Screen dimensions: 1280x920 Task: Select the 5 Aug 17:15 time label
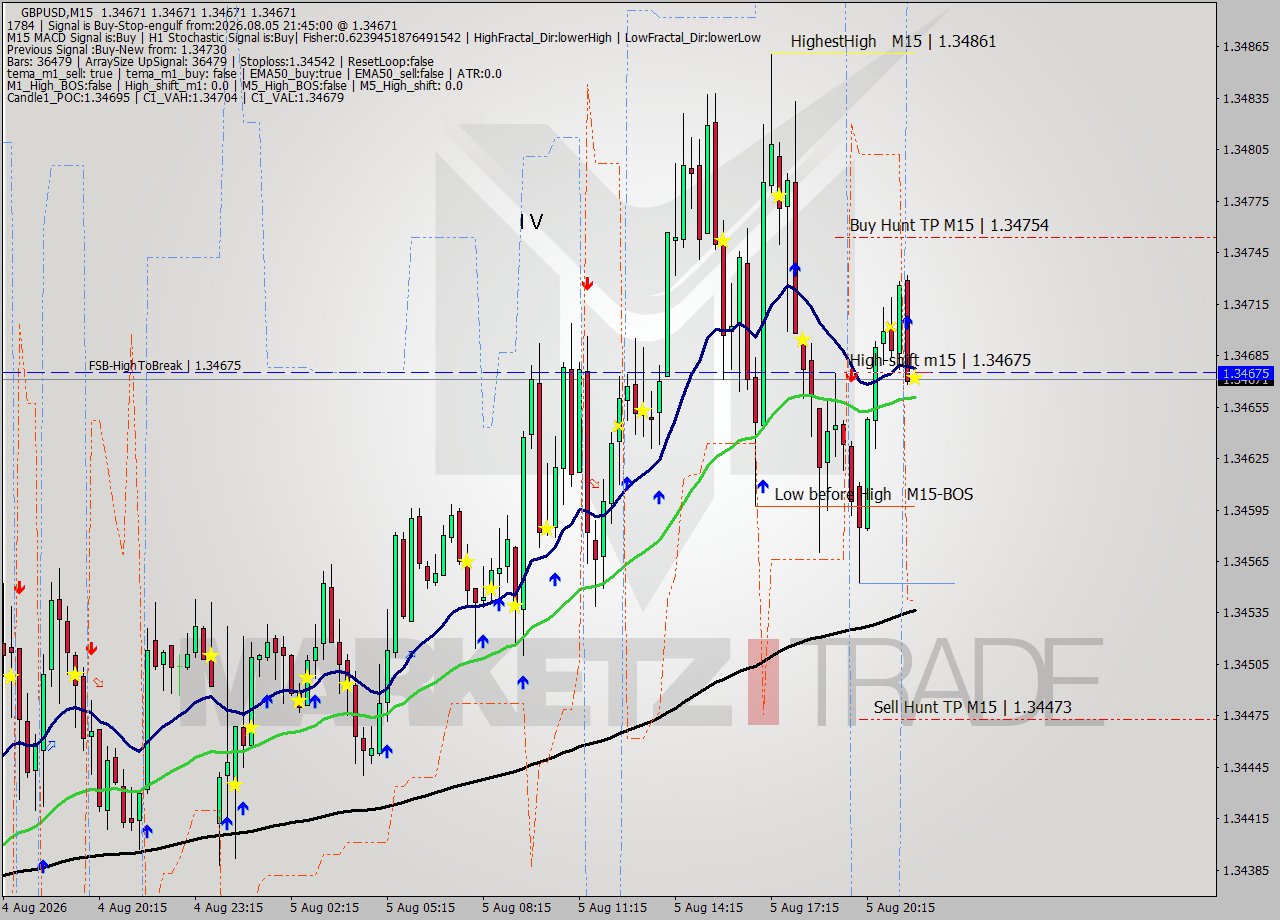(x=804, y=908)
